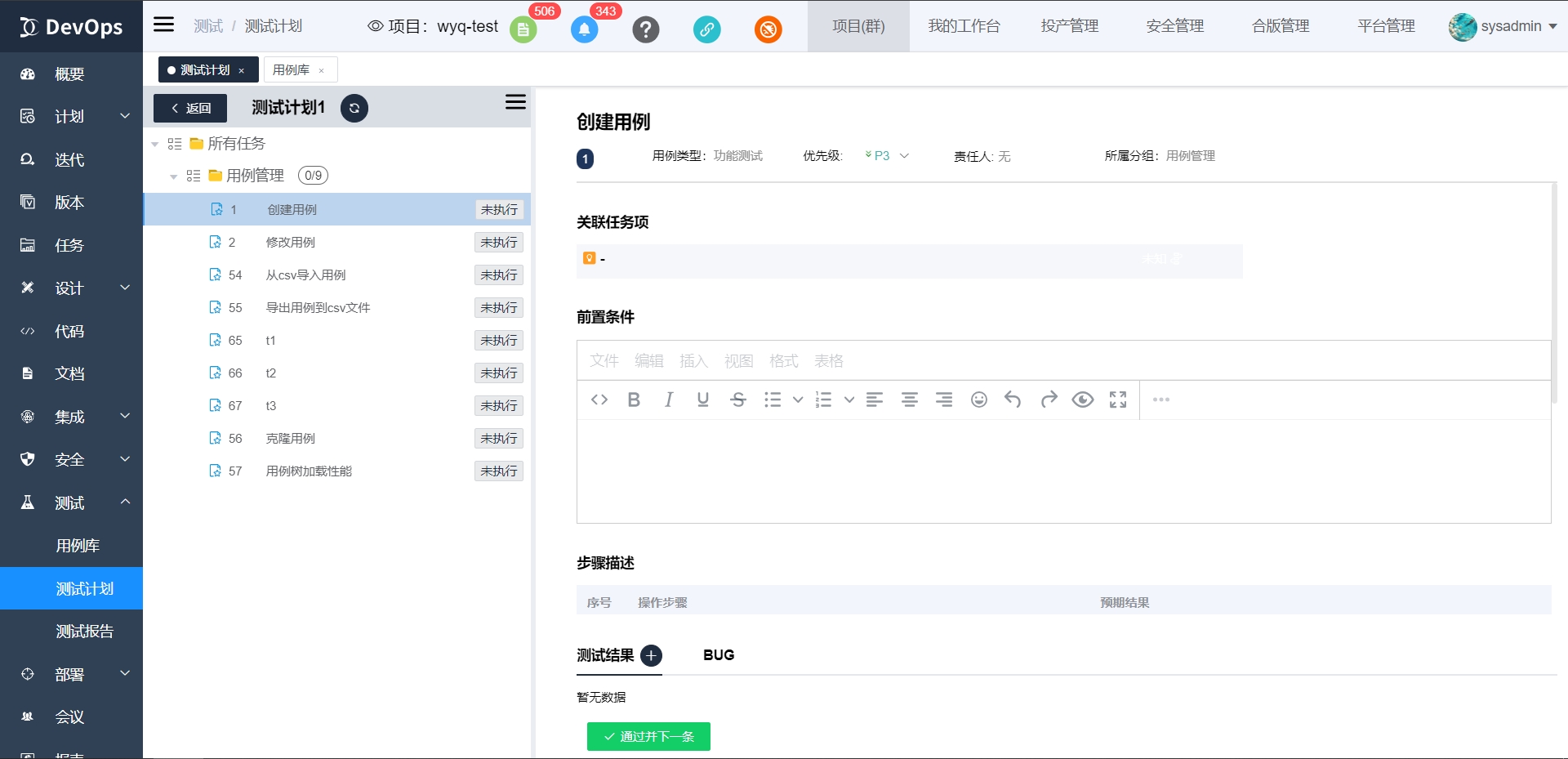Open the notification bell with 343 badge
Screen dimensions: 1568x759
click(x=584, y=29)
